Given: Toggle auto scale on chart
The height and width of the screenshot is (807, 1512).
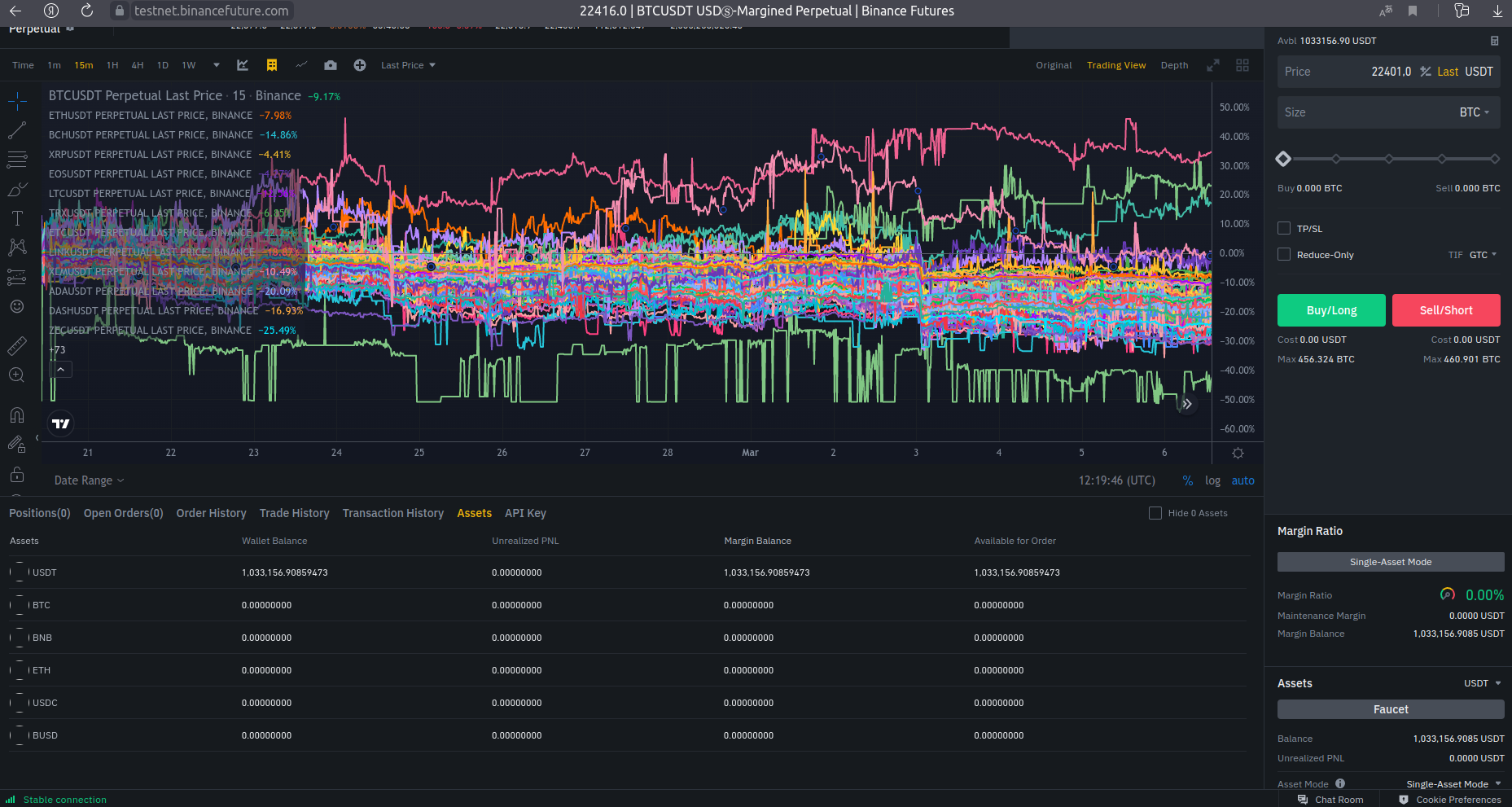Looking at the screenshot, I should [1242, 480].
